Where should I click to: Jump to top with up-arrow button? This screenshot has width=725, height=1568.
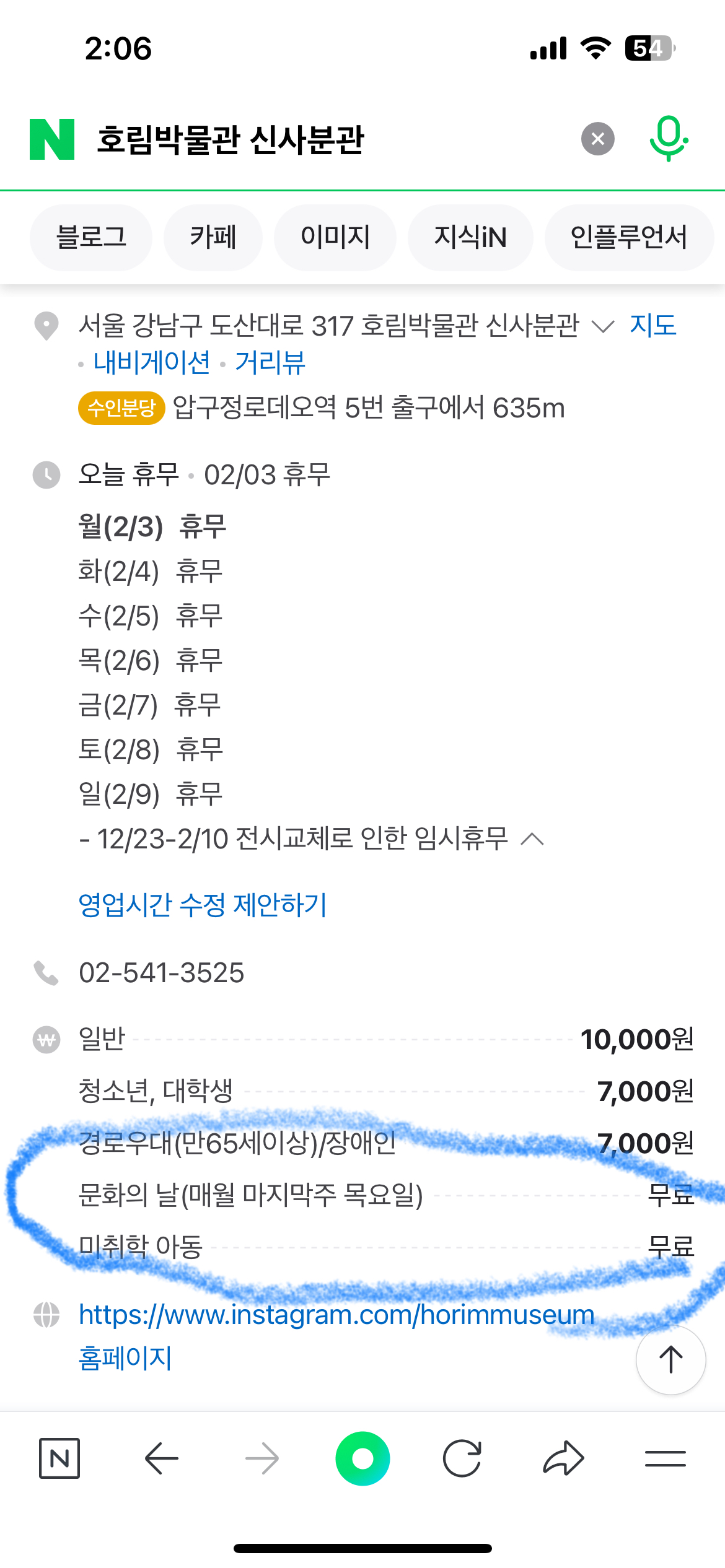(x=670, y=1360)
